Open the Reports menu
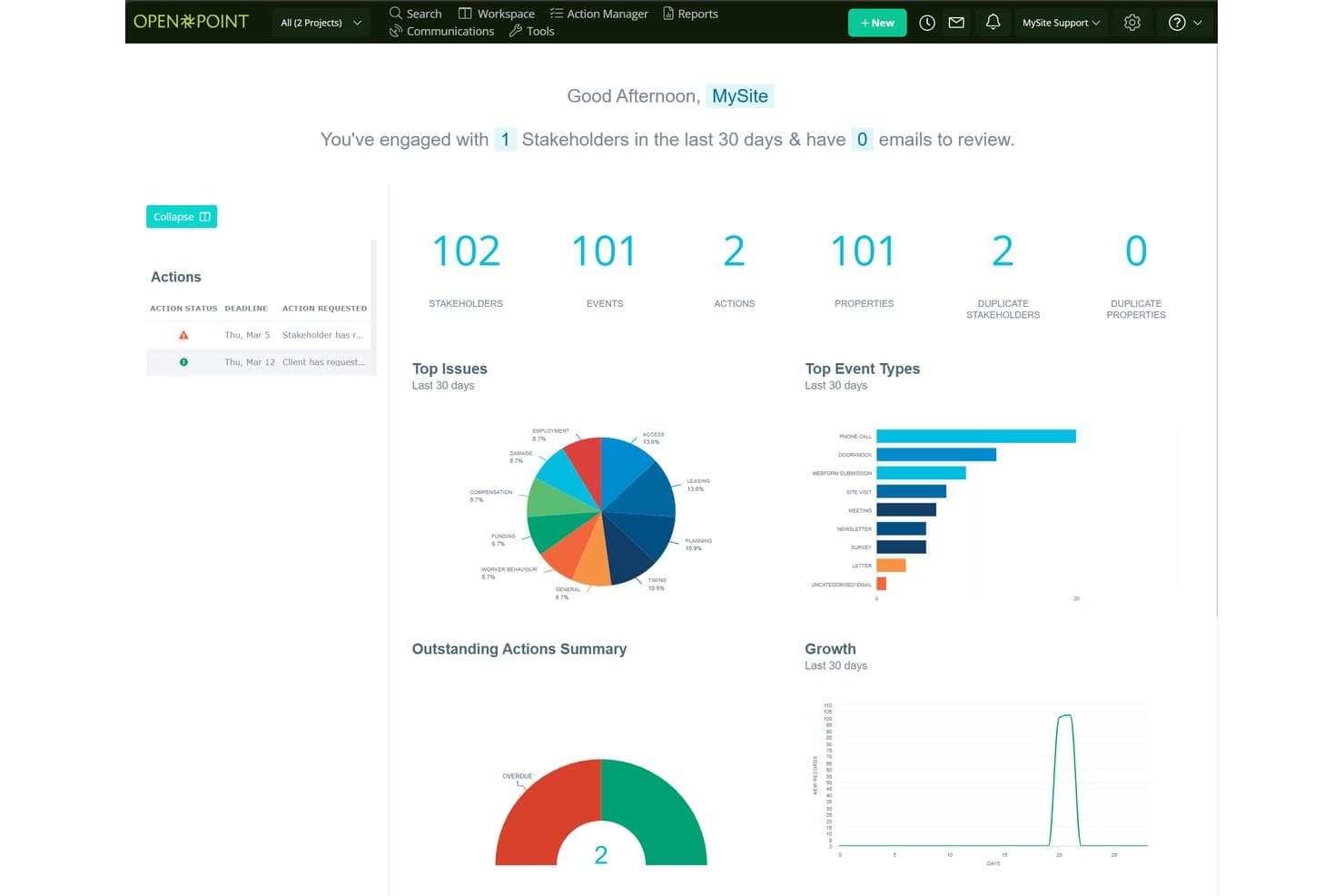1344x896 pixels. [690, 14]
